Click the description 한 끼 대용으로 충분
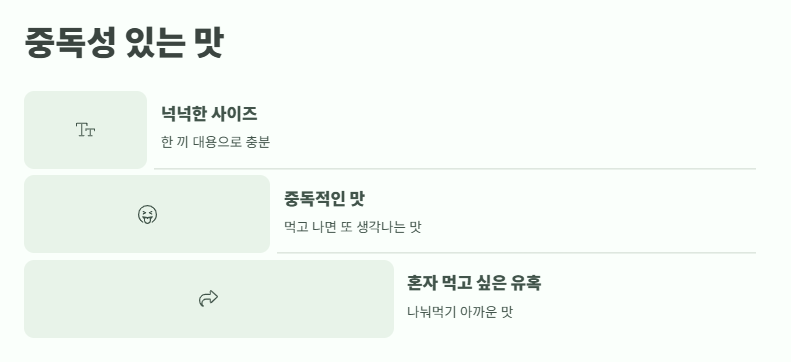This screenshot has height=362, width=791. (216, 142)
